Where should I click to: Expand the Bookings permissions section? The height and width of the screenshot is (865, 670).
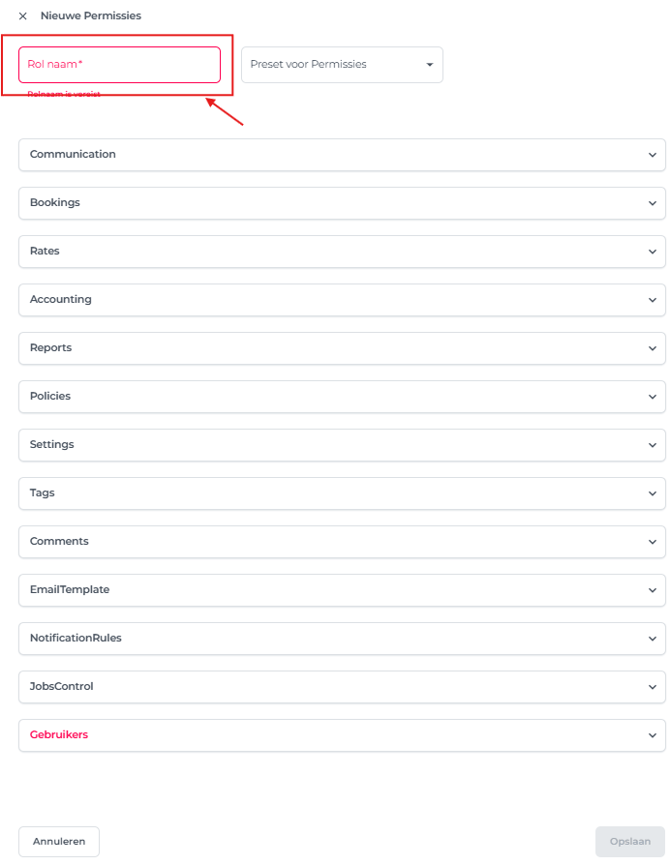[341, 203]
